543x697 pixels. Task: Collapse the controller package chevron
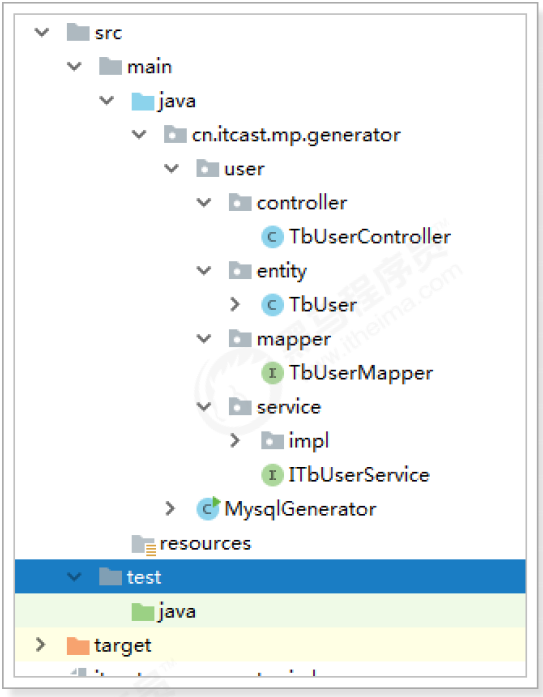tap(204, 203)
